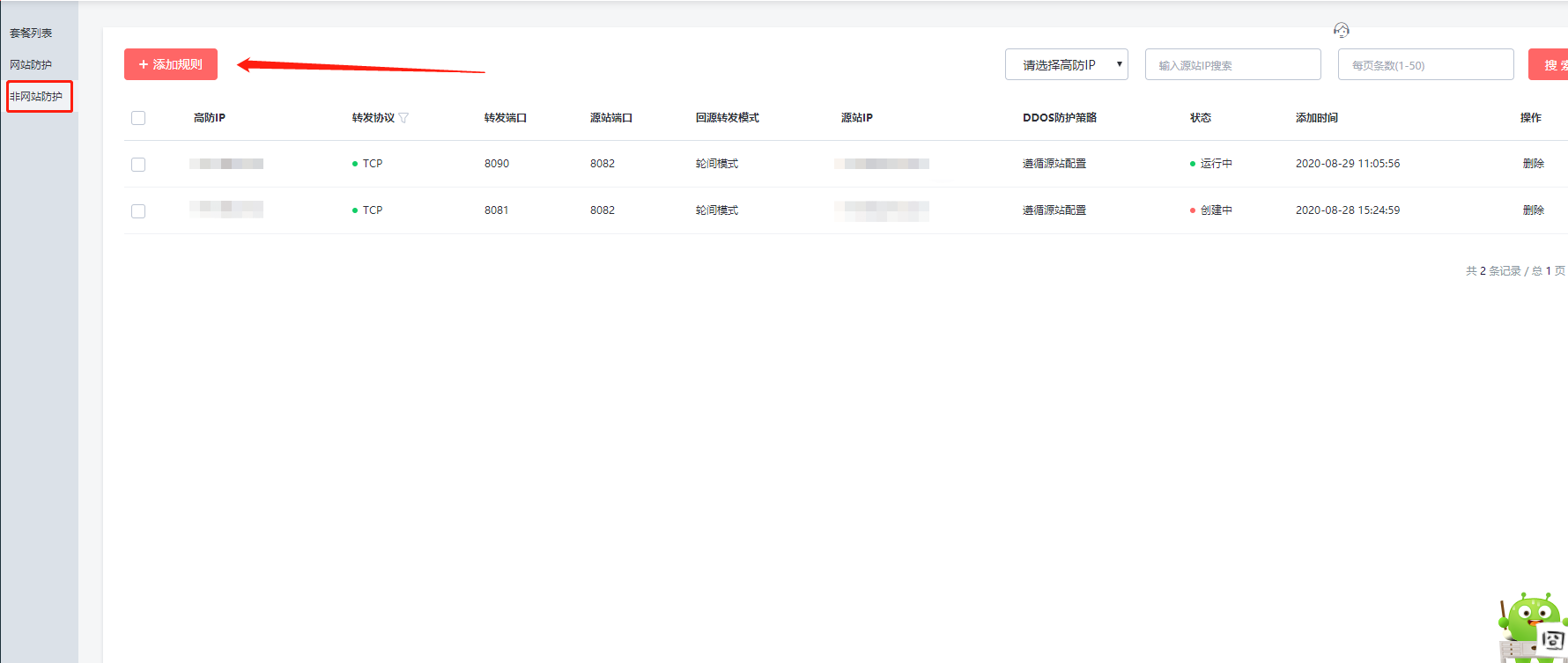Screen dimensions: 1568x663
Task: Click the 回源转发模式 column header
Action: pos(728,118)
